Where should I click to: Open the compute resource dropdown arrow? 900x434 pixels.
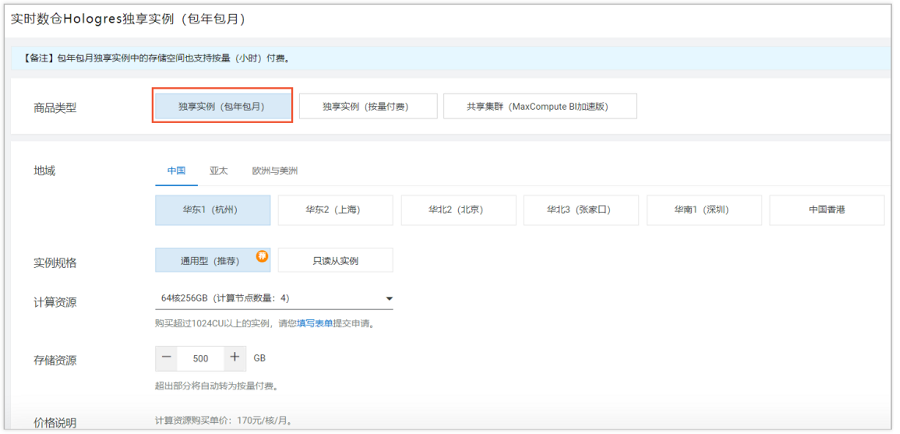(389, 299)
